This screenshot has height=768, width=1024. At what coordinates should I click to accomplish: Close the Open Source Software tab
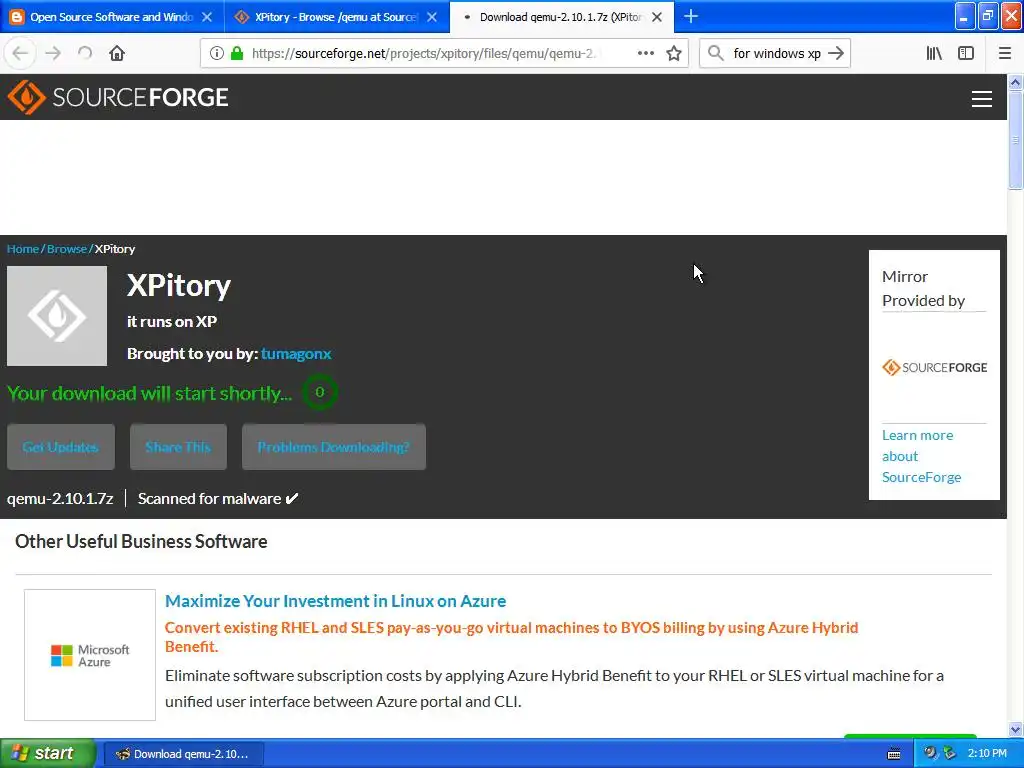[x=207, y=17]
